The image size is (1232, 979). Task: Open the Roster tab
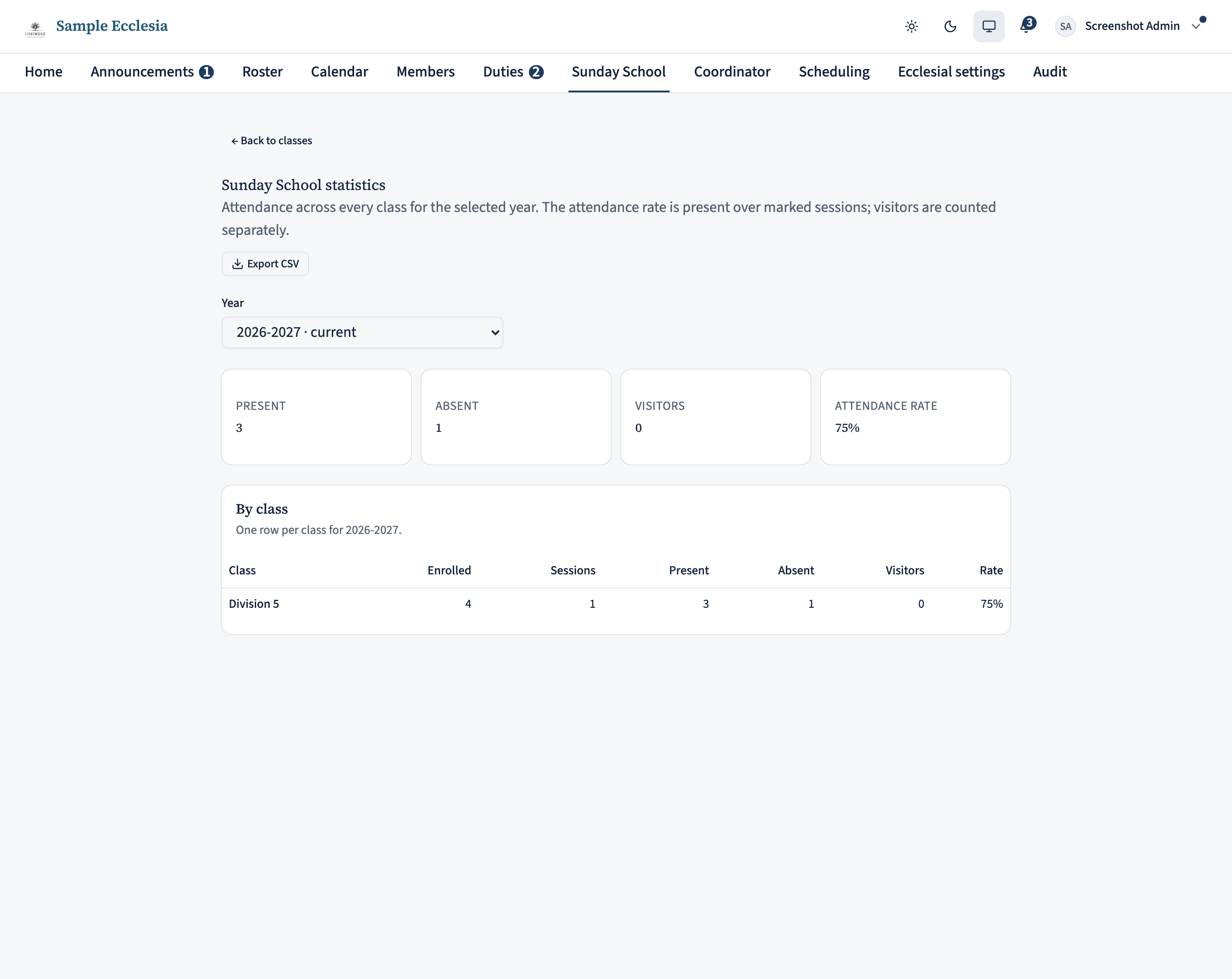pos(262,71)
